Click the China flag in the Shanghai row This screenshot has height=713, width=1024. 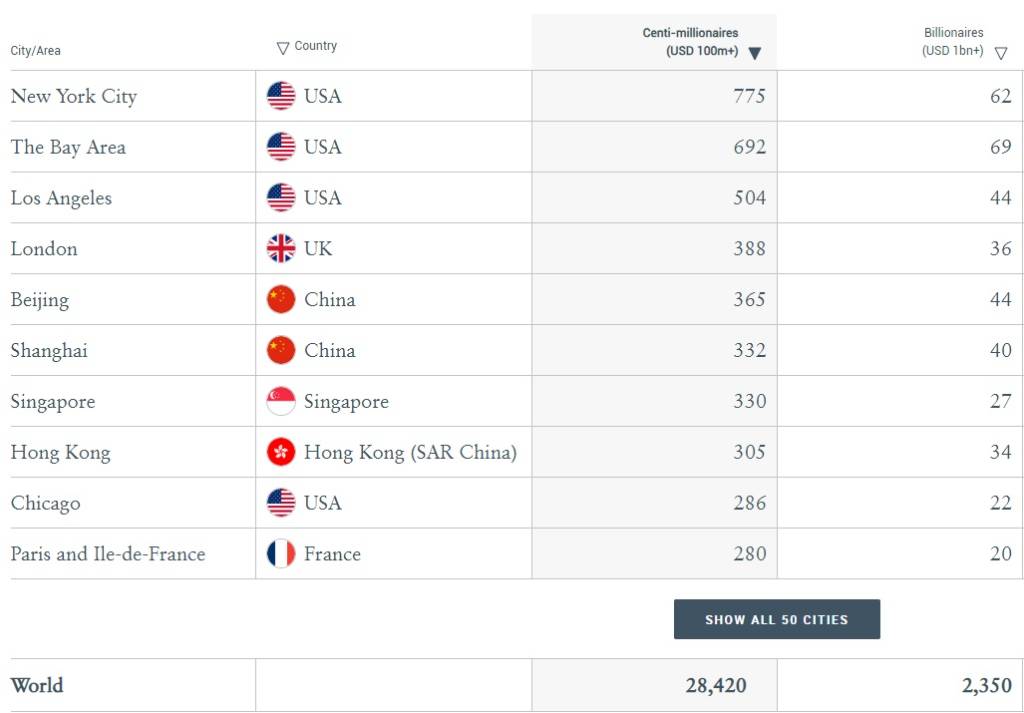pos(281,351)
